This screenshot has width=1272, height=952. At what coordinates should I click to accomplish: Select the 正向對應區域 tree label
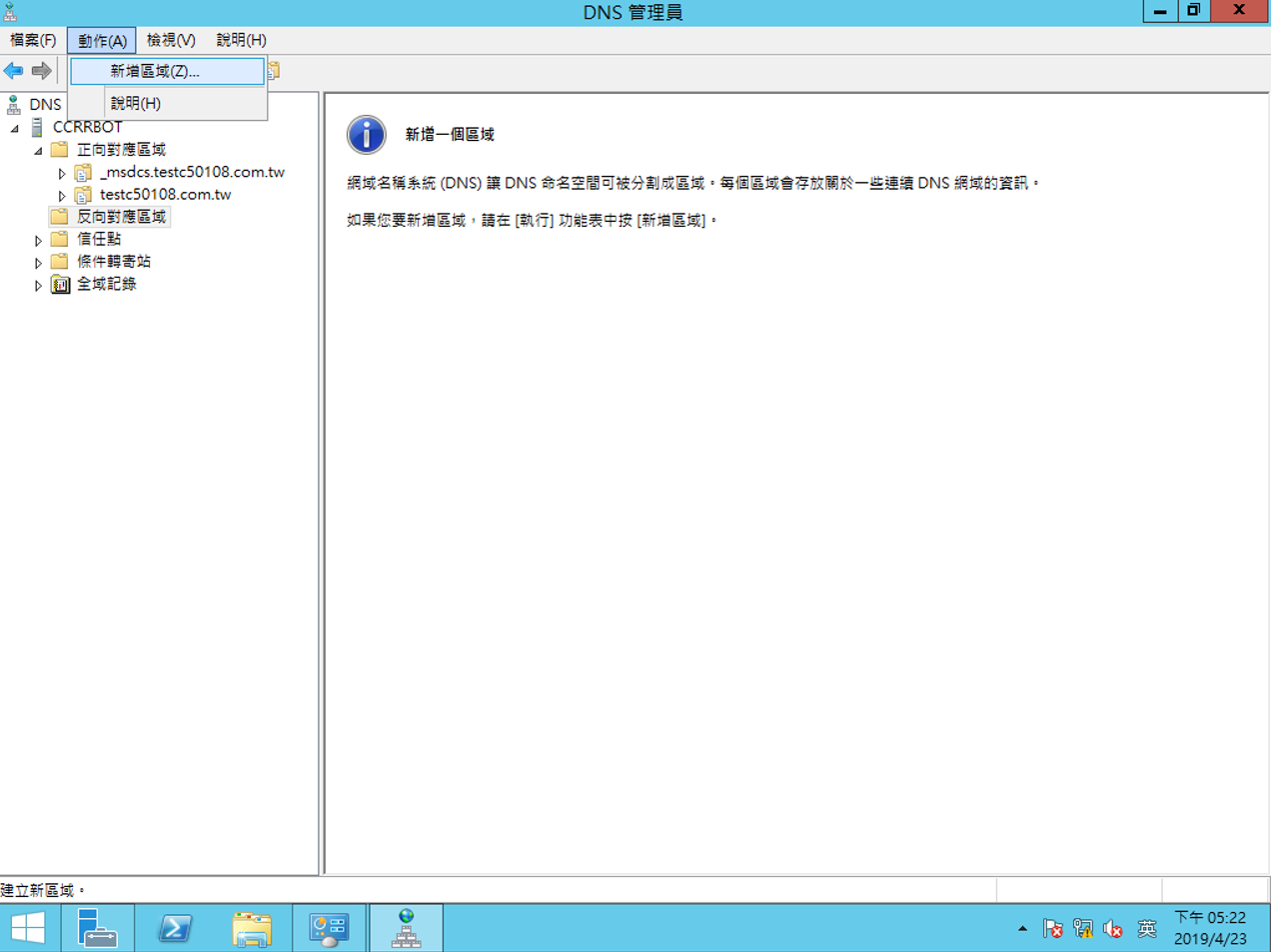tap(121, 150)
